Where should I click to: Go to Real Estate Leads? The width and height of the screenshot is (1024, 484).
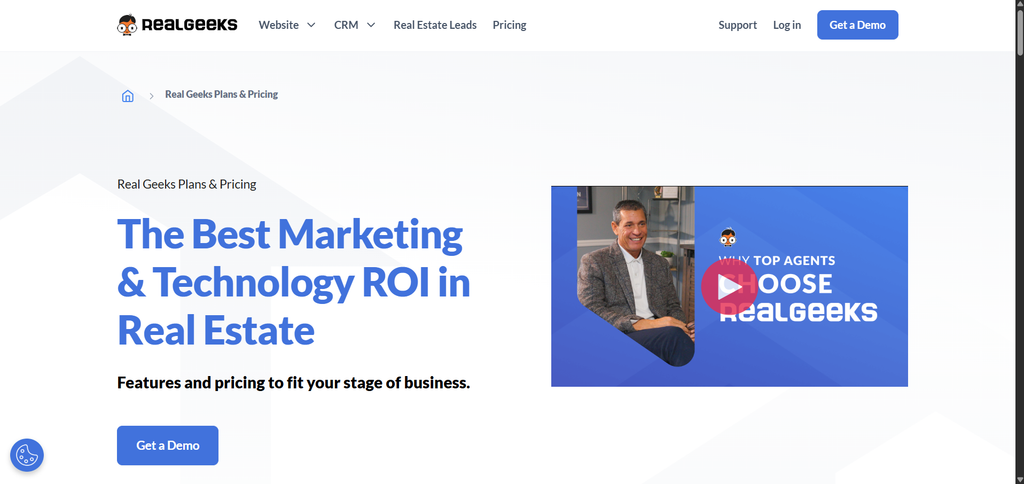435,25
